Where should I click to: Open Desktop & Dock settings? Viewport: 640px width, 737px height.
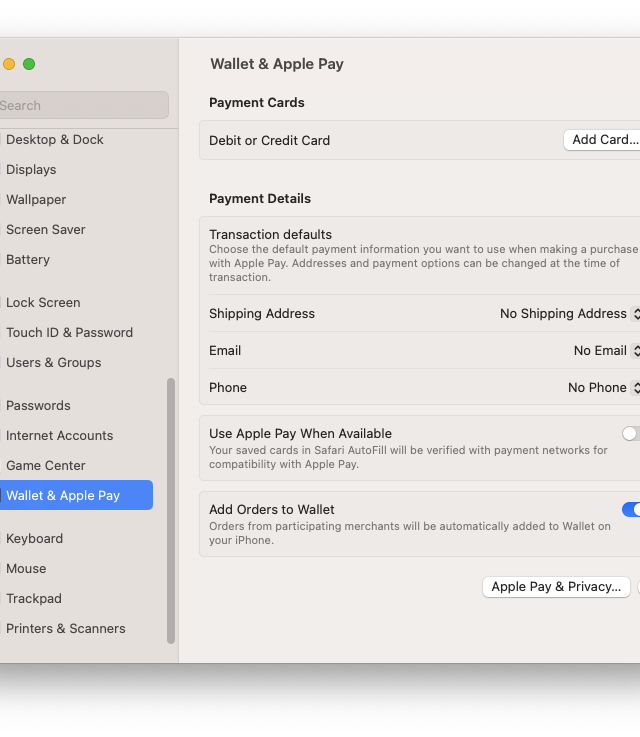[x=55, y=140]
